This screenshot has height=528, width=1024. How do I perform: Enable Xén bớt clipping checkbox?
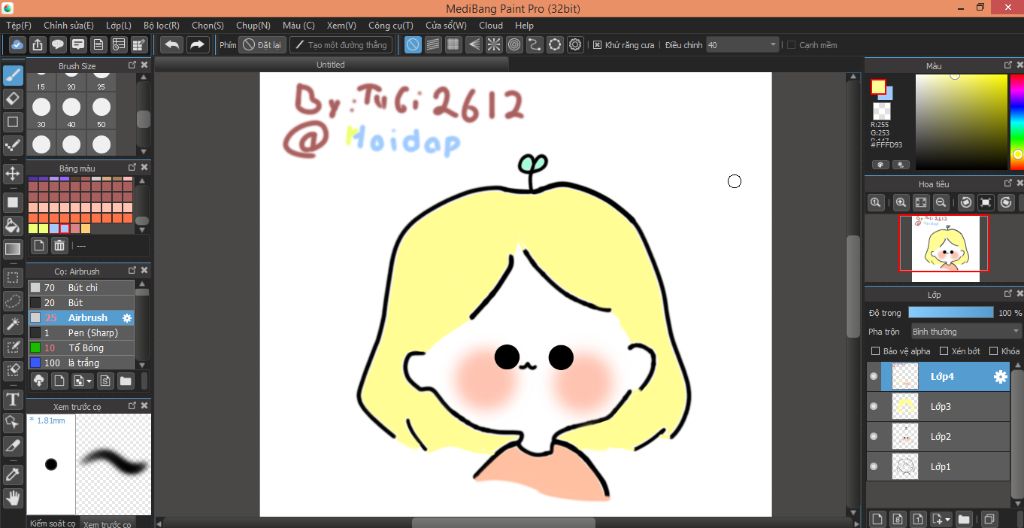click(943, 351)
